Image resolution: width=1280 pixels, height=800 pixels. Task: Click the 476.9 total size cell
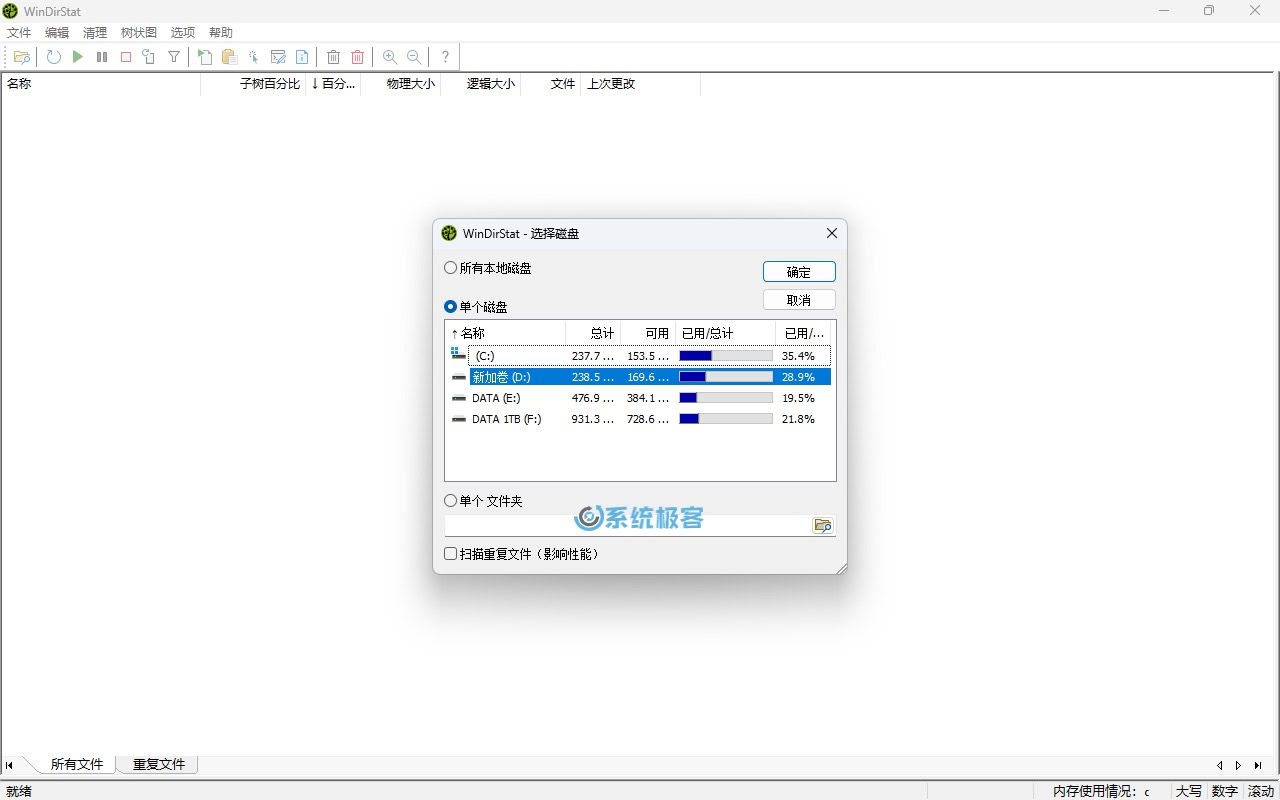pyautogui.click(x=593, y=398)
